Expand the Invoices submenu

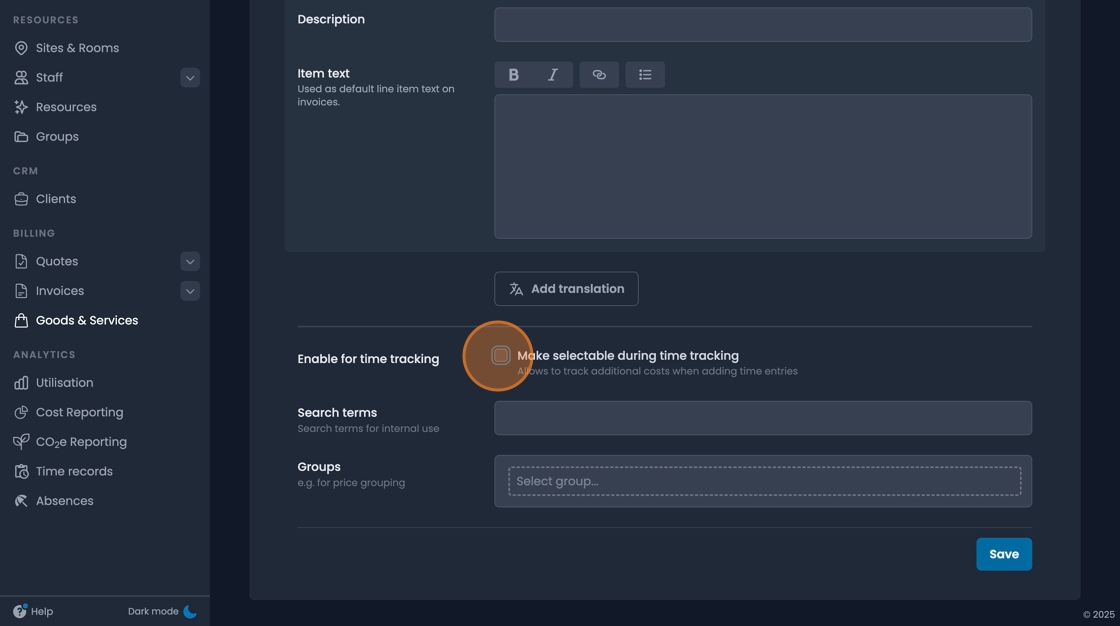click(190, 290)
